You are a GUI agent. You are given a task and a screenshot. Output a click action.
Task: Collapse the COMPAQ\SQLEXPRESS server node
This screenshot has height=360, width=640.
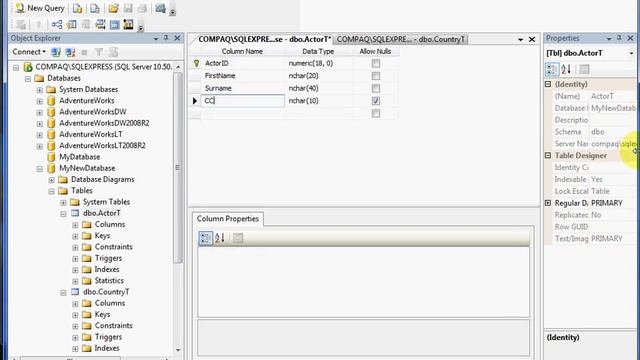16,67
